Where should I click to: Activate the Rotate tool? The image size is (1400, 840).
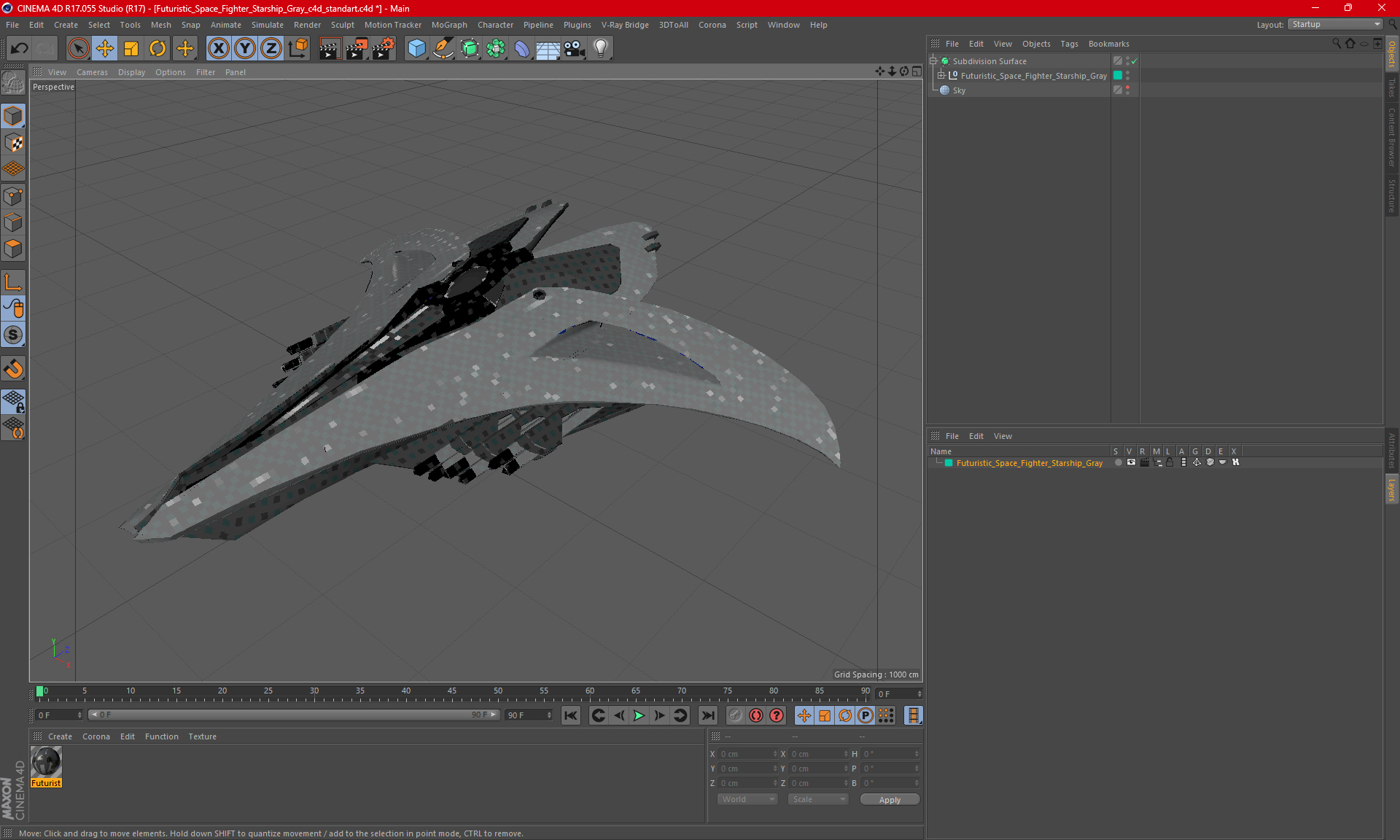tap(157, 49)
